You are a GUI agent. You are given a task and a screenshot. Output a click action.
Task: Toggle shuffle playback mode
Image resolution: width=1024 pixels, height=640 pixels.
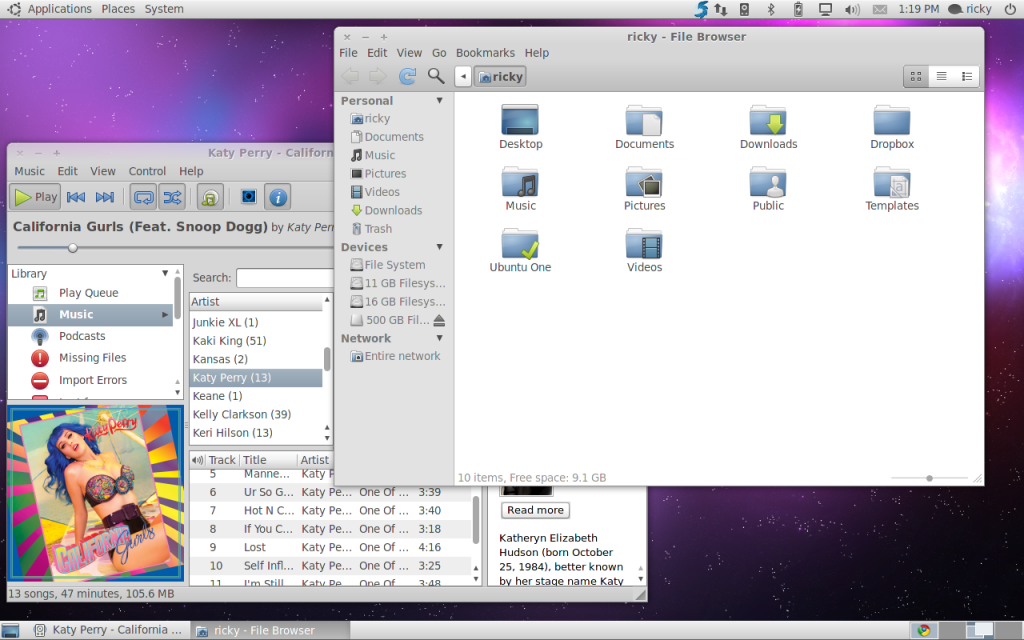pos(171,197)
